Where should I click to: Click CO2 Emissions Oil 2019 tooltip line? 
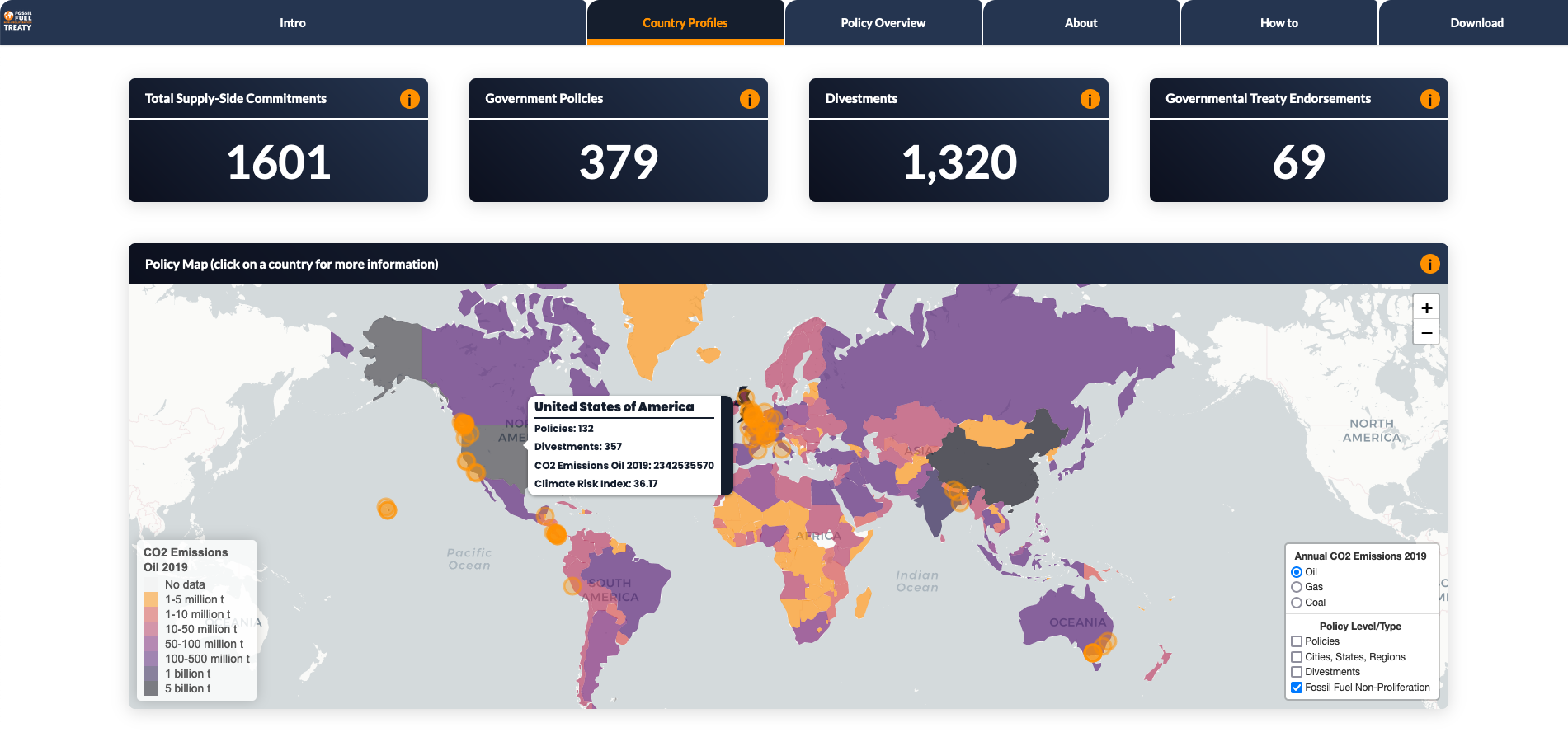pos(624,466)
